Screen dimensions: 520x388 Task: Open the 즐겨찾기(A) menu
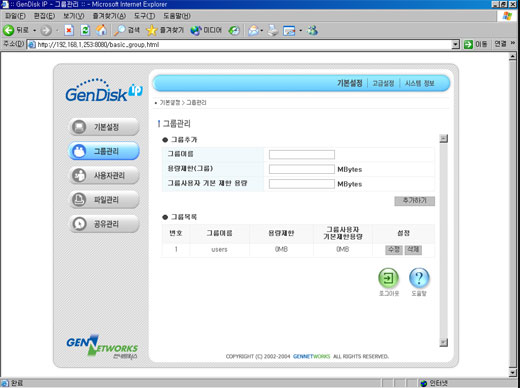coord(109,16)
